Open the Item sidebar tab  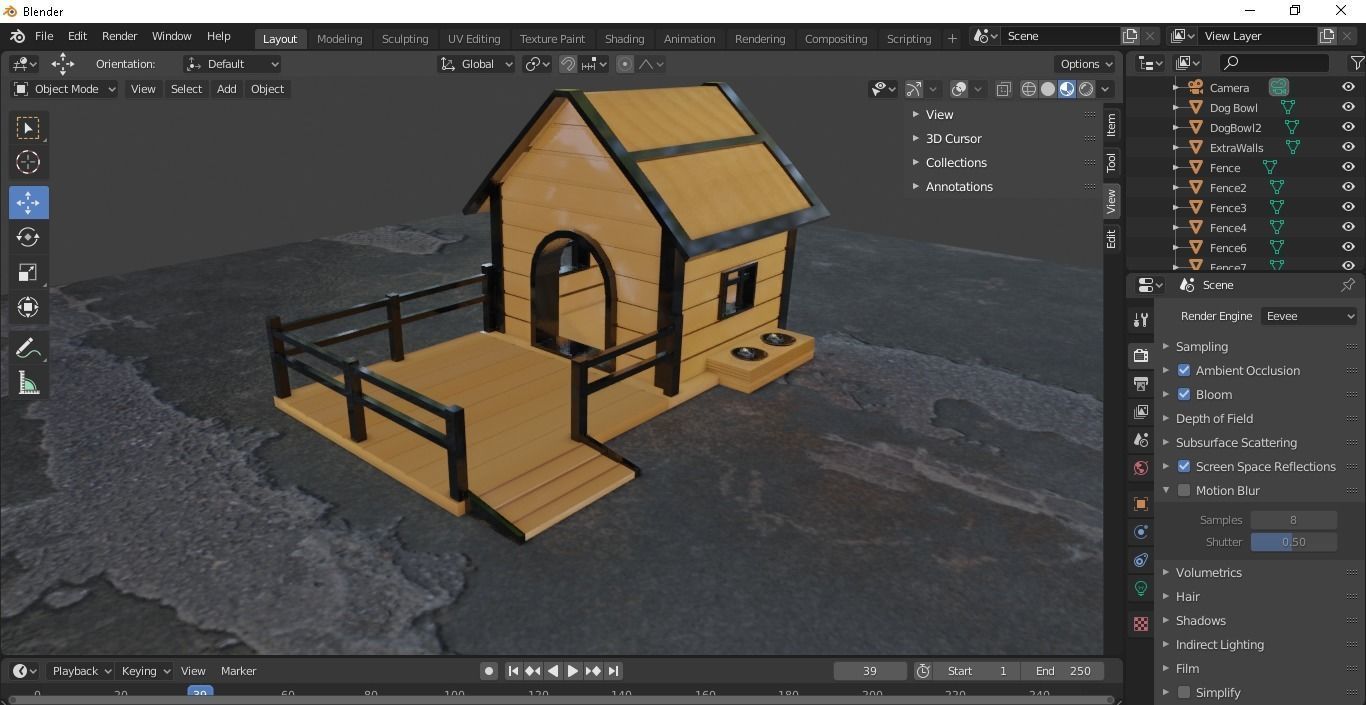click(1111, 125)
